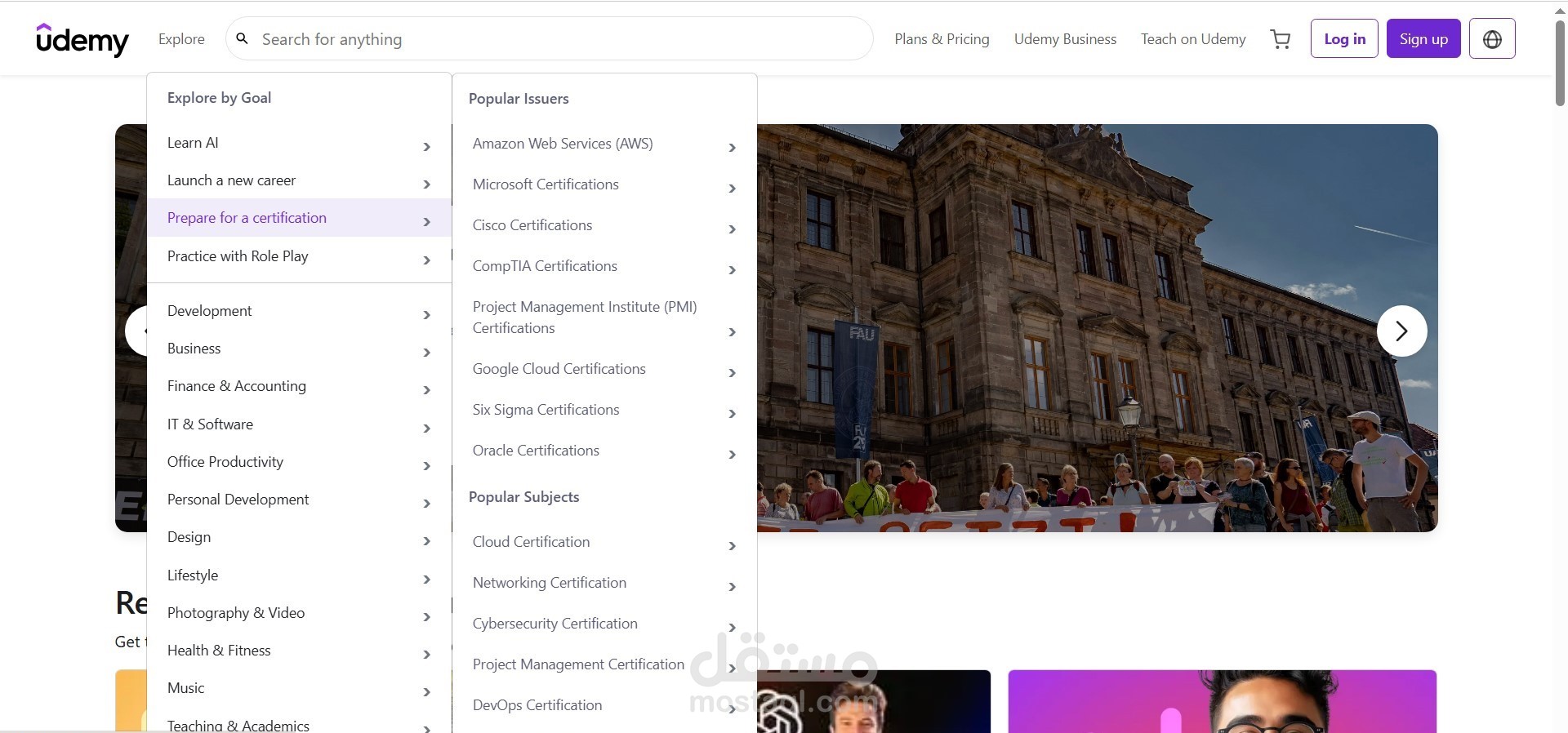Open Plans & Pricing link
1568x733 pixels.
(x=942, y=39)
